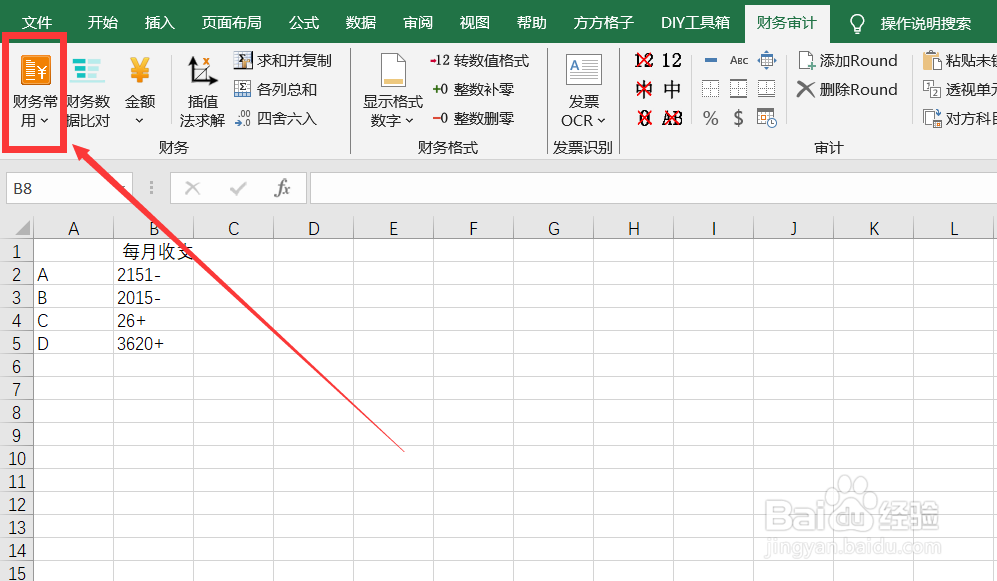Screen dimensions: 997x581
Task: Open 方方格子 tab
Action: click(x=603, y=23)
